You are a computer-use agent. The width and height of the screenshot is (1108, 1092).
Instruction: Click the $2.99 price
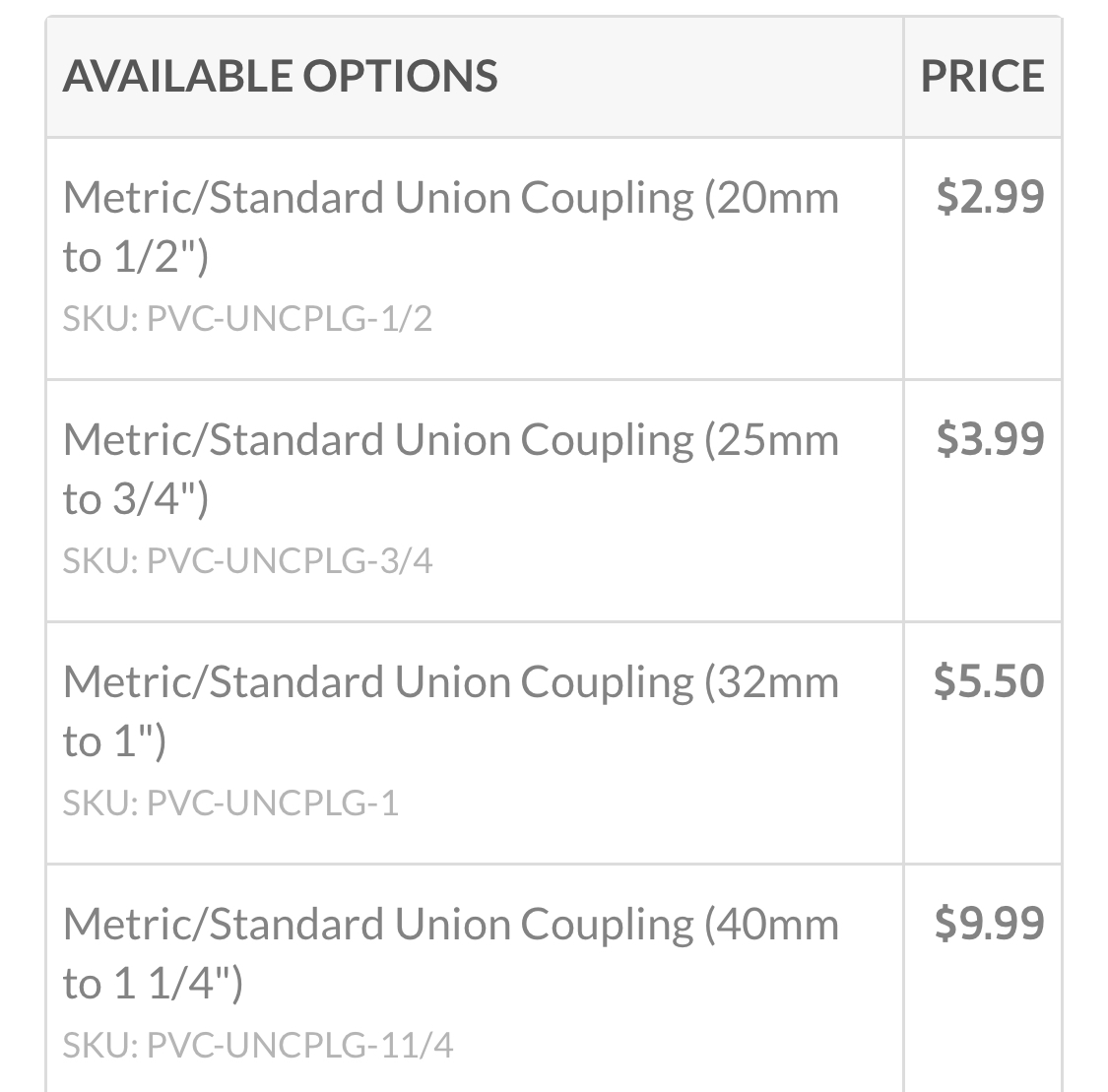[x=990, y=196]
